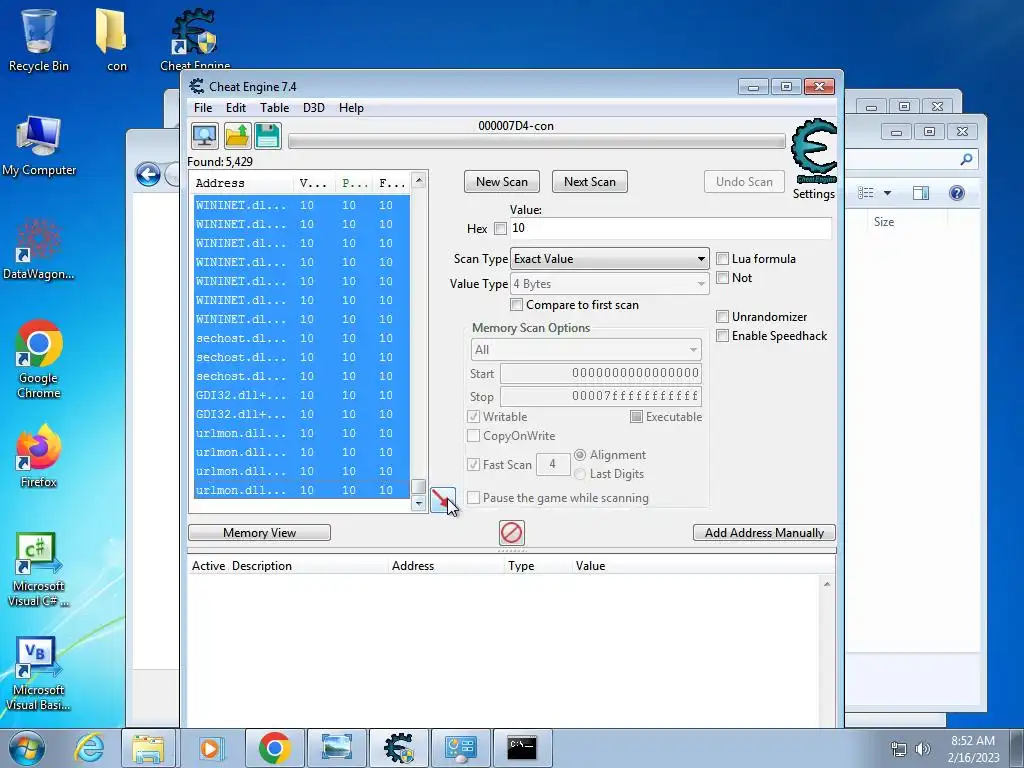Toggle the Not checkbox
Screen dimensions: 1024x768
(722, 278)
